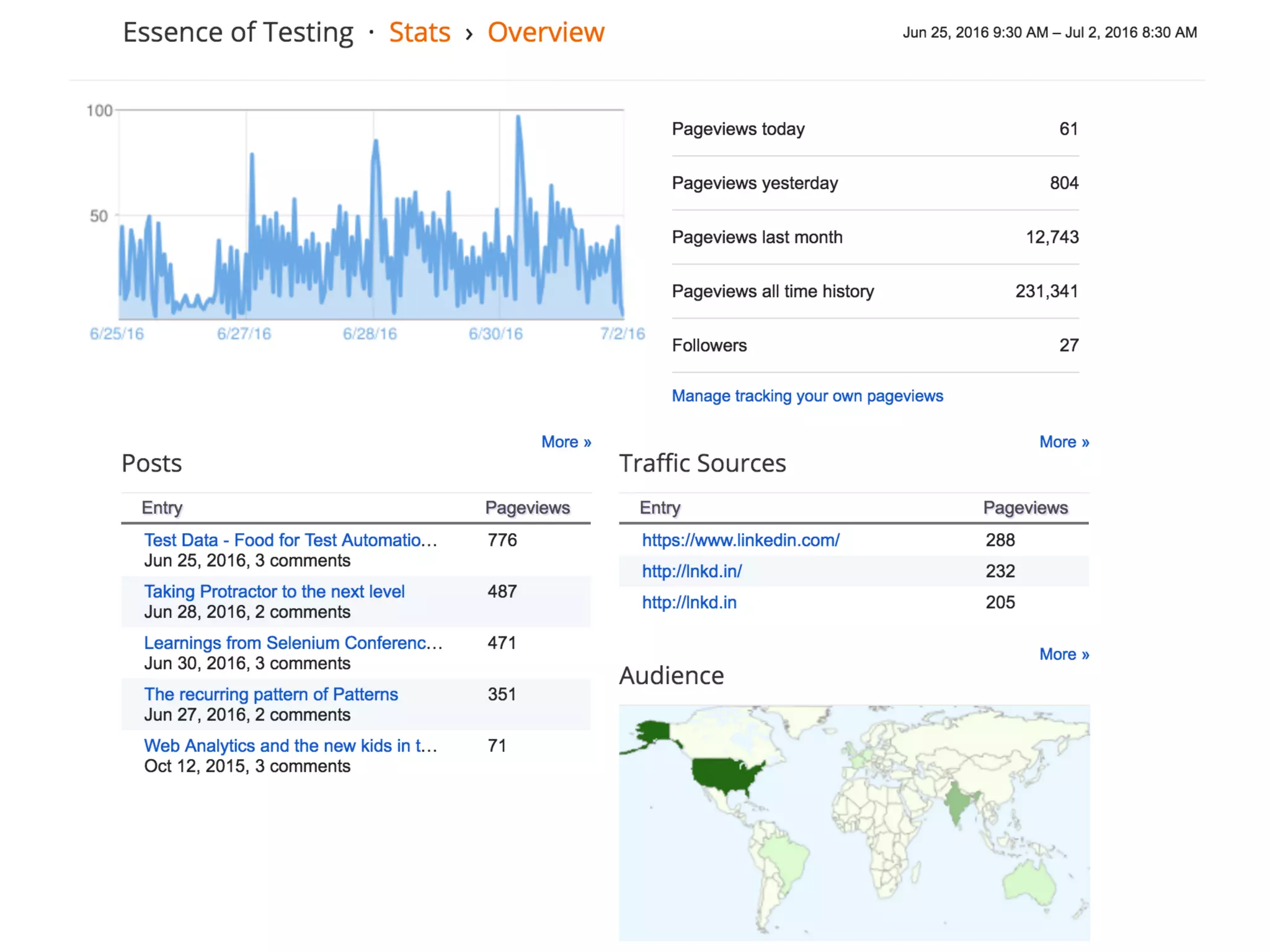Viewport: 1270px width, 952px height.
Task: Open 'The recurring pattern of Patterns' post
Action: (x=271, y=694)
